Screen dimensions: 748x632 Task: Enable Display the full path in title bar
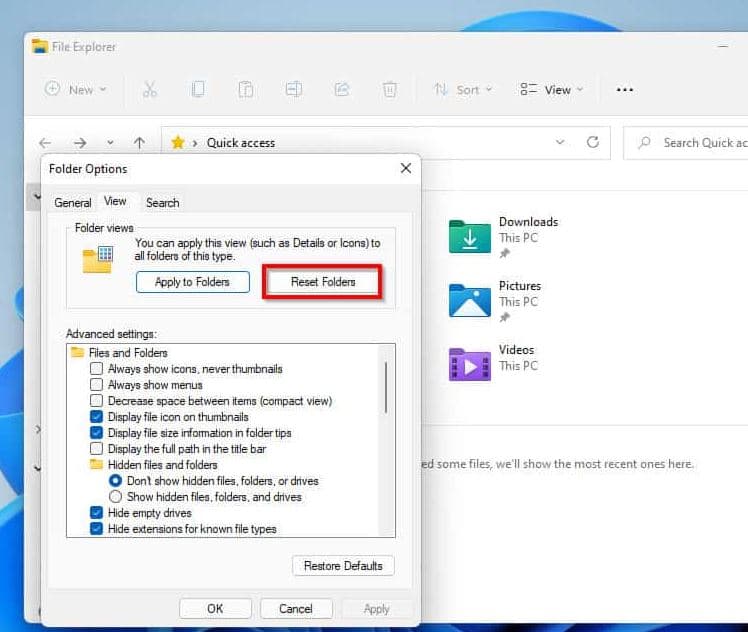pyautogui.click(x=96, y=449)
